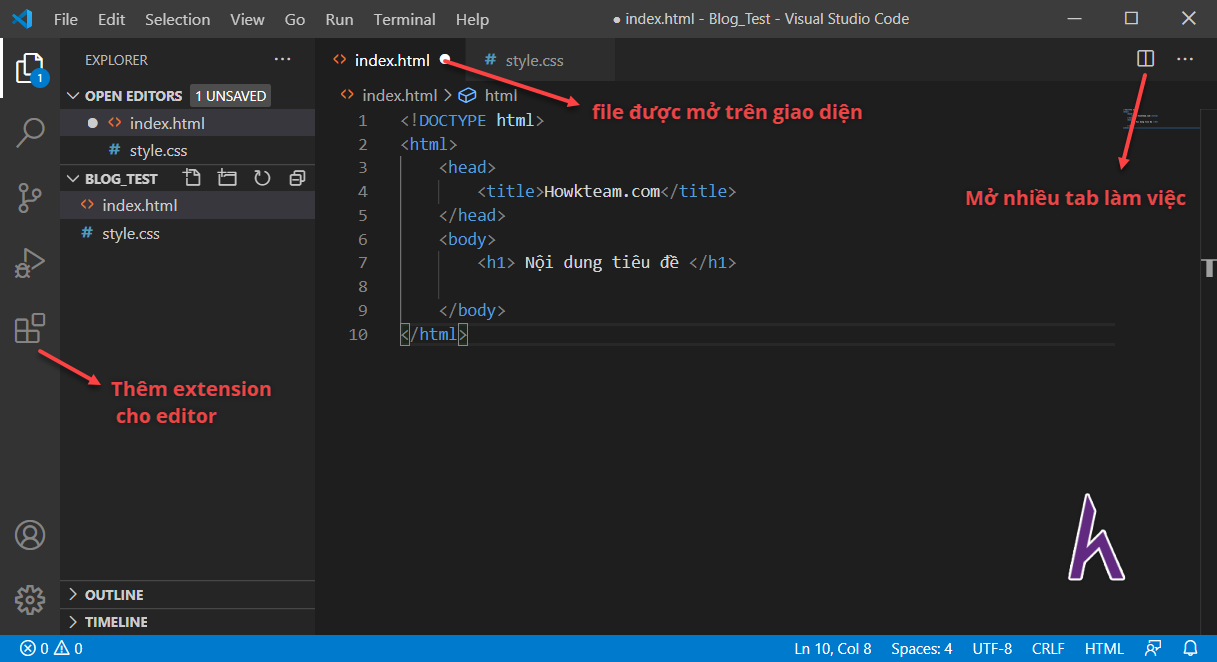
Task: Click the errors and warnings status indicator
Action: click(x=51, y=648)
